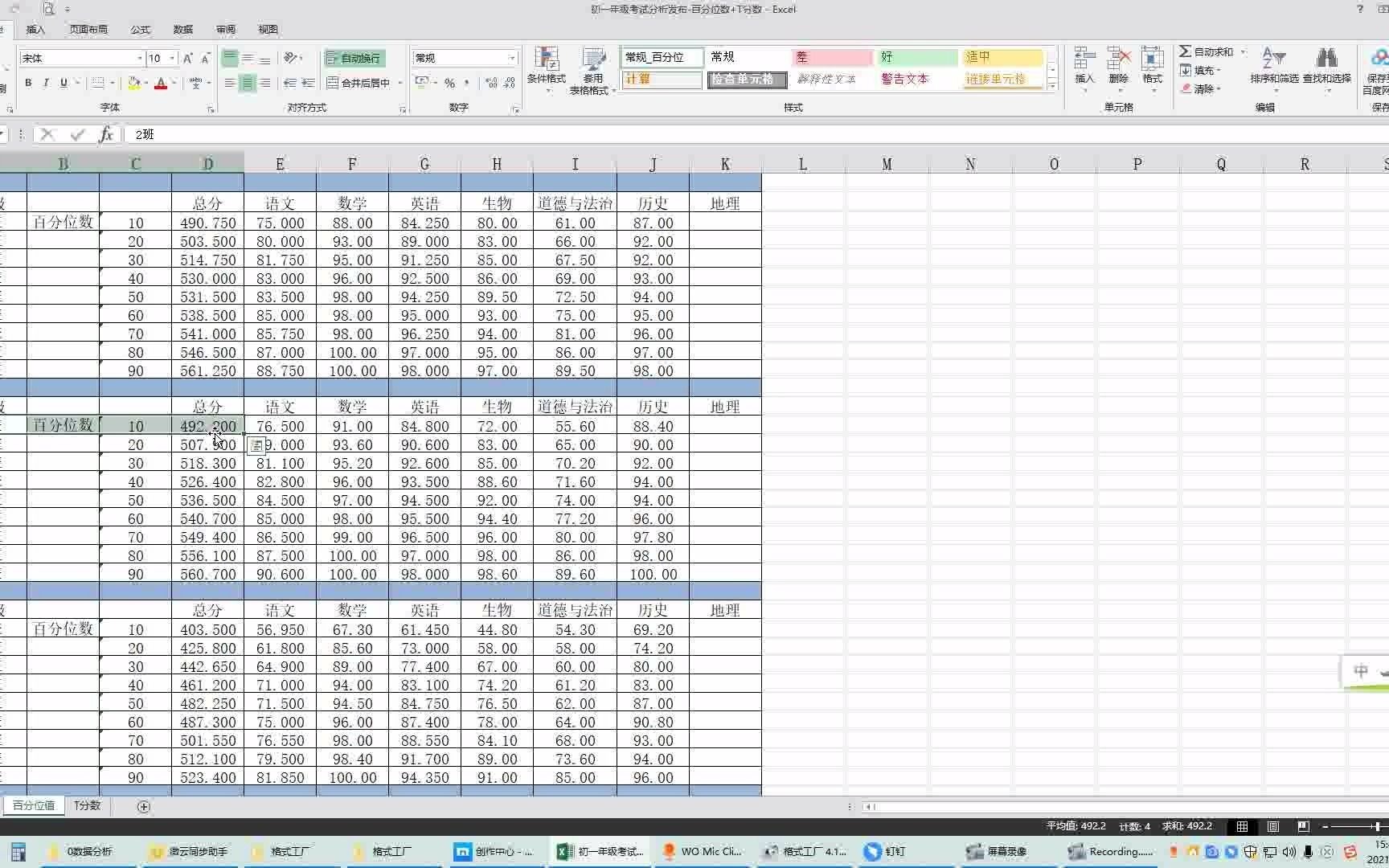Image resolution: width=1389 pixels, height=868 pixels.
Task: Open the 清除 clear dropdown
Action: coord(1202,88)
